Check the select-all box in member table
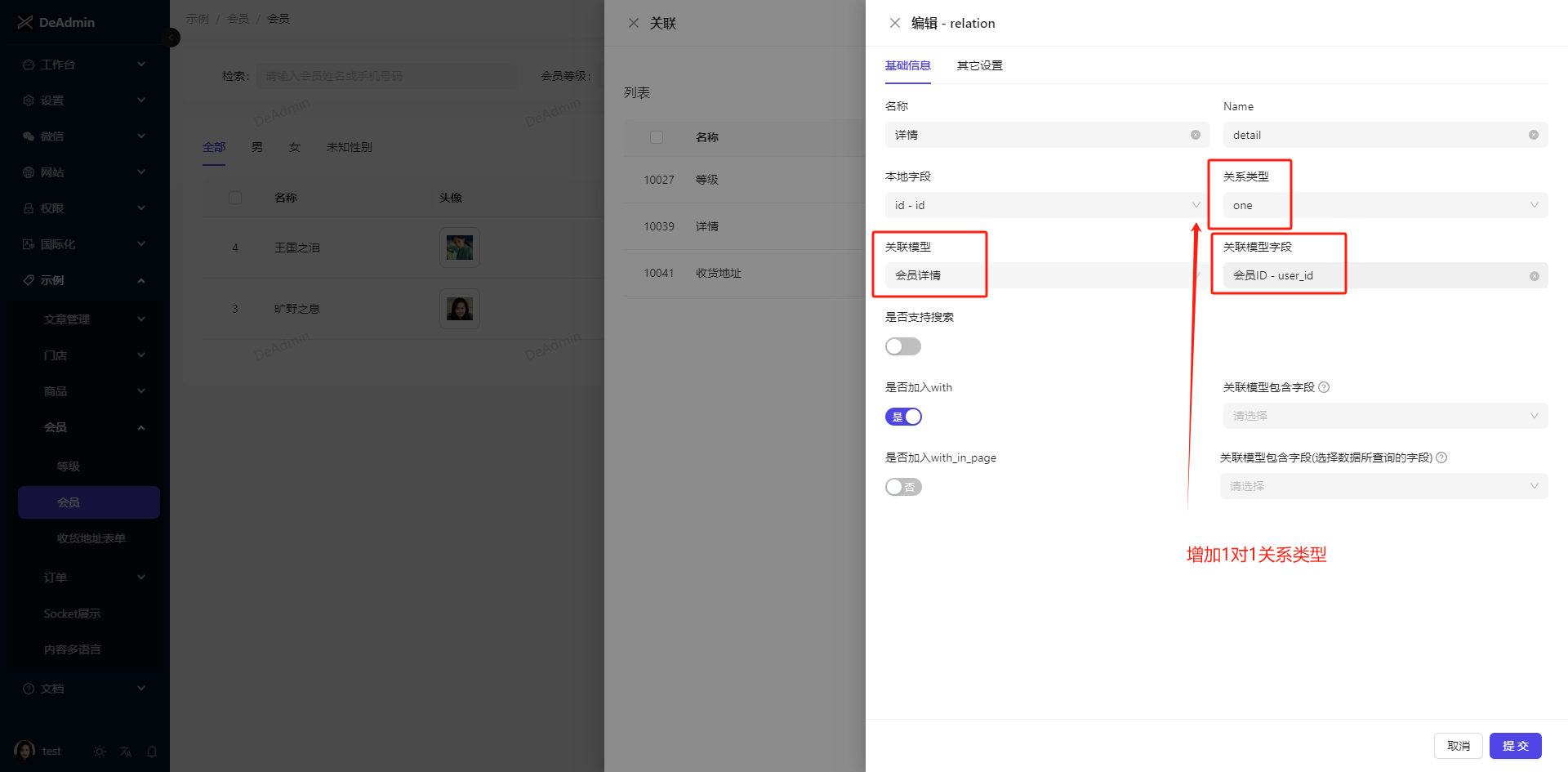 235,198
